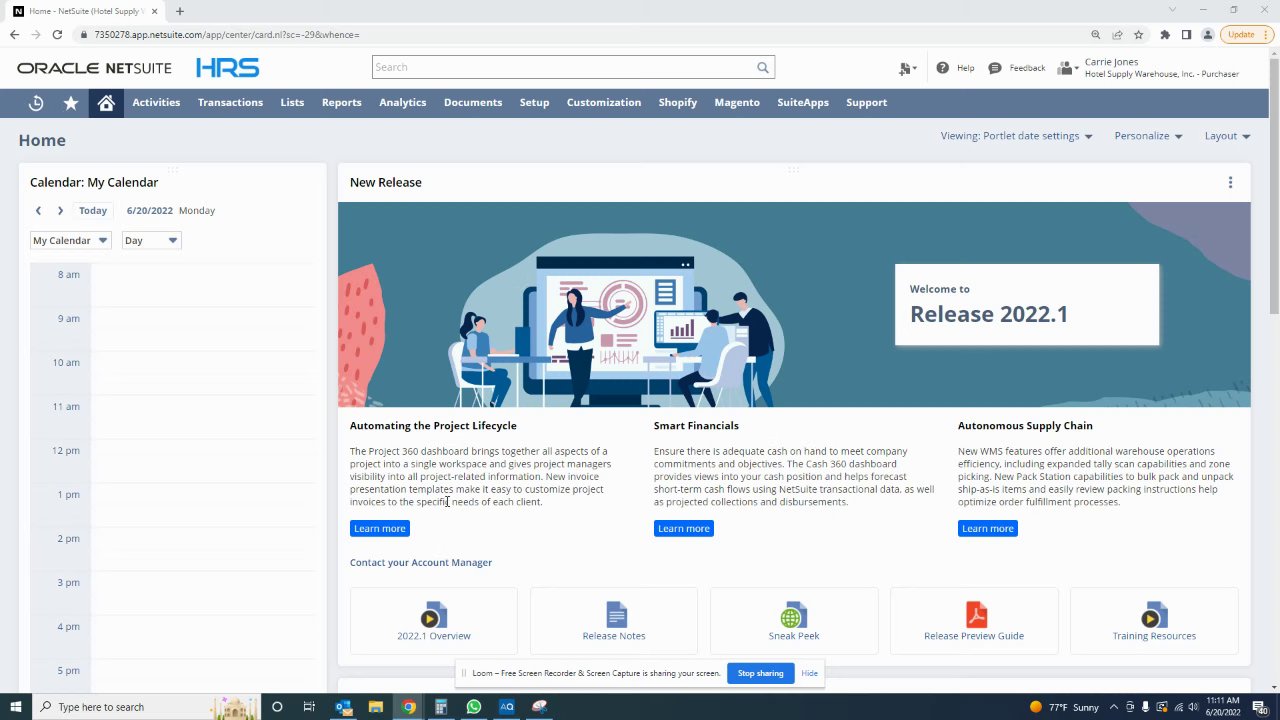Open Calculator from the taskbar
Screen dimensions: 1280x720
click(x=441, y=707)
